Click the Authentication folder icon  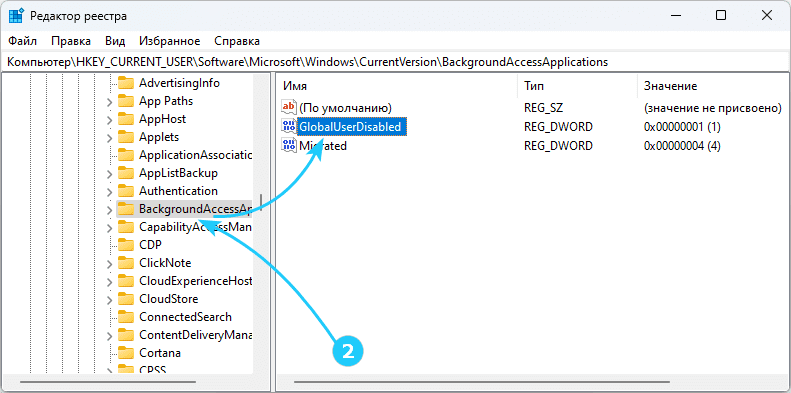(126, 191)
